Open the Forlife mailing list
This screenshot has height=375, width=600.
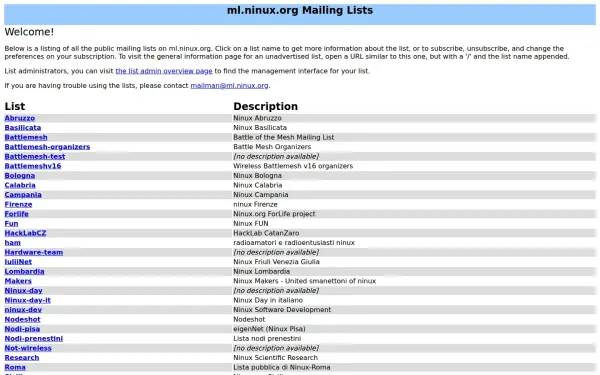pyautogui.click(x=16, y=214)
